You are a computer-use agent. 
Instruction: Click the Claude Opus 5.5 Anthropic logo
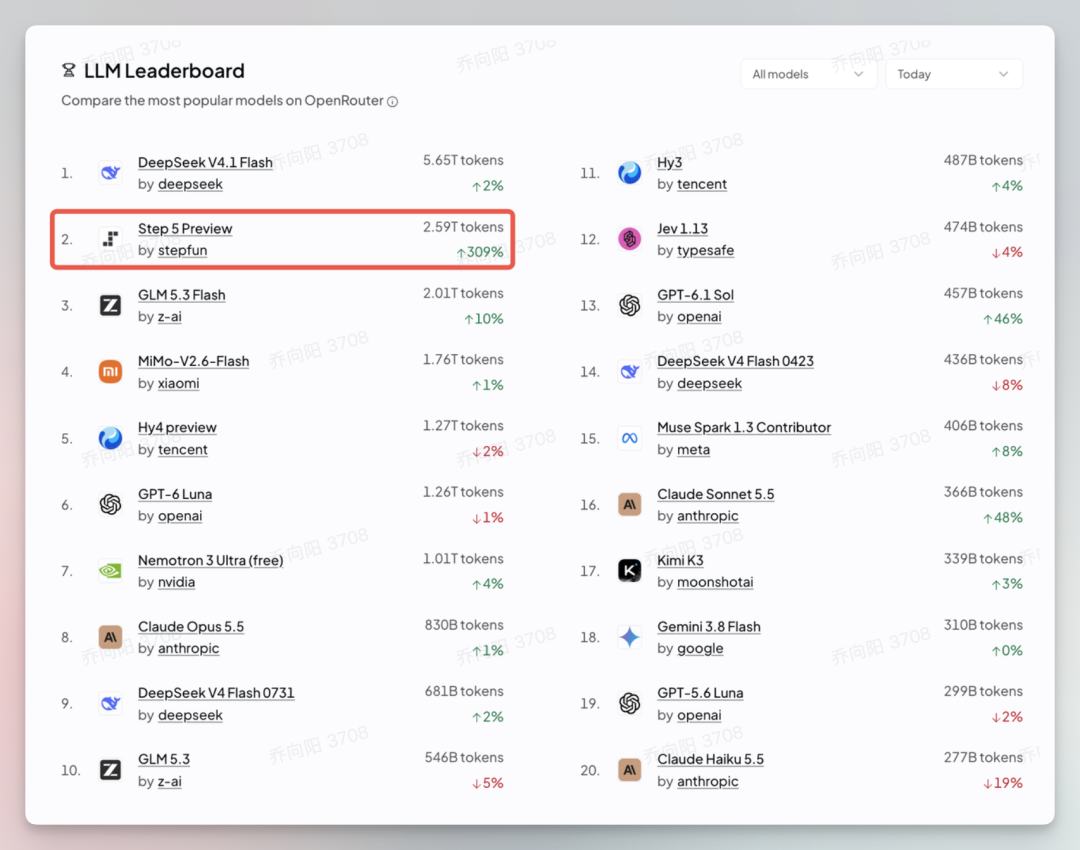110,637
